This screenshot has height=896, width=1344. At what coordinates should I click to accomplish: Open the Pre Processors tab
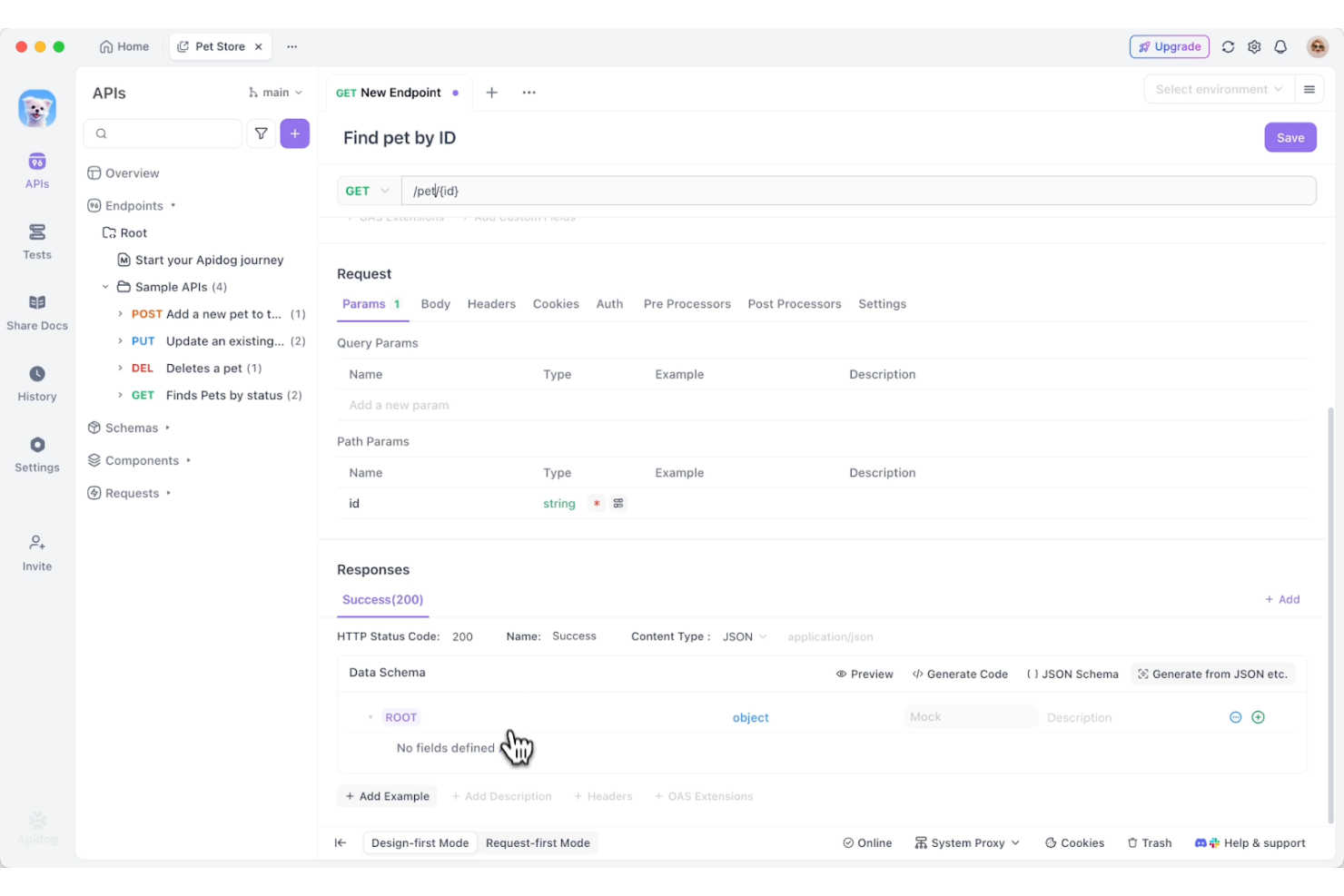click(687, 304)
